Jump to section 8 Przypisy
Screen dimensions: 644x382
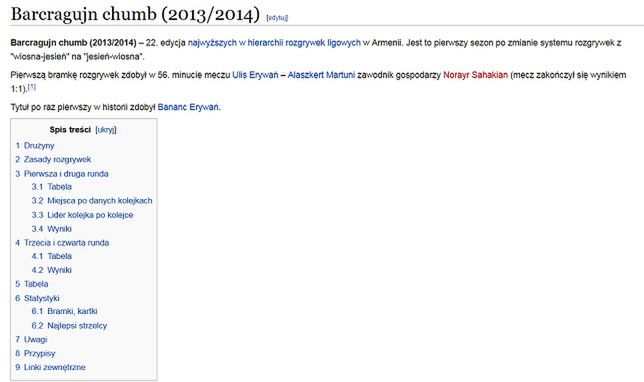tap(35, 354)
